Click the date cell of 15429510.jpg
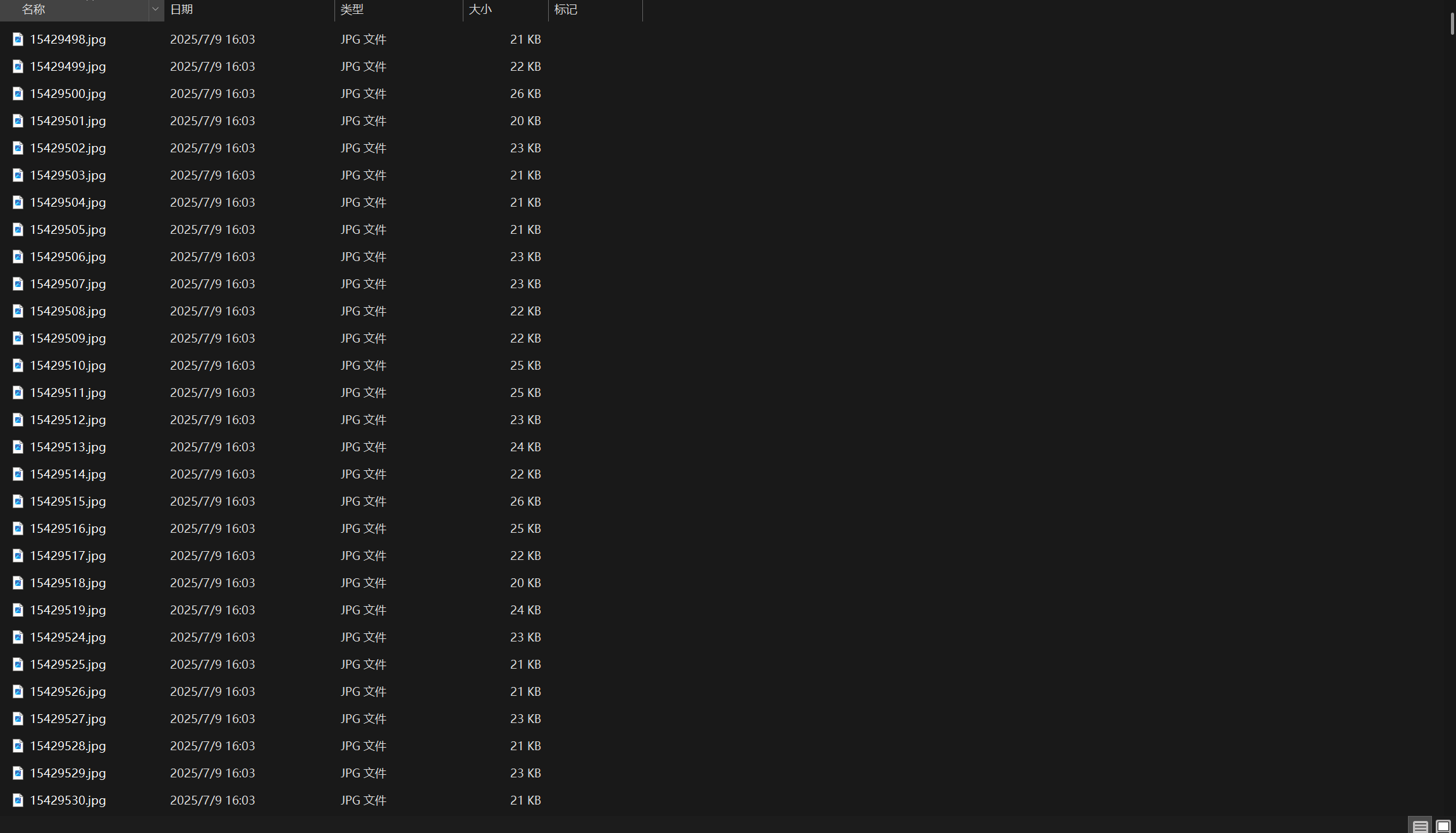The image size is (1456, 833). 212,365
